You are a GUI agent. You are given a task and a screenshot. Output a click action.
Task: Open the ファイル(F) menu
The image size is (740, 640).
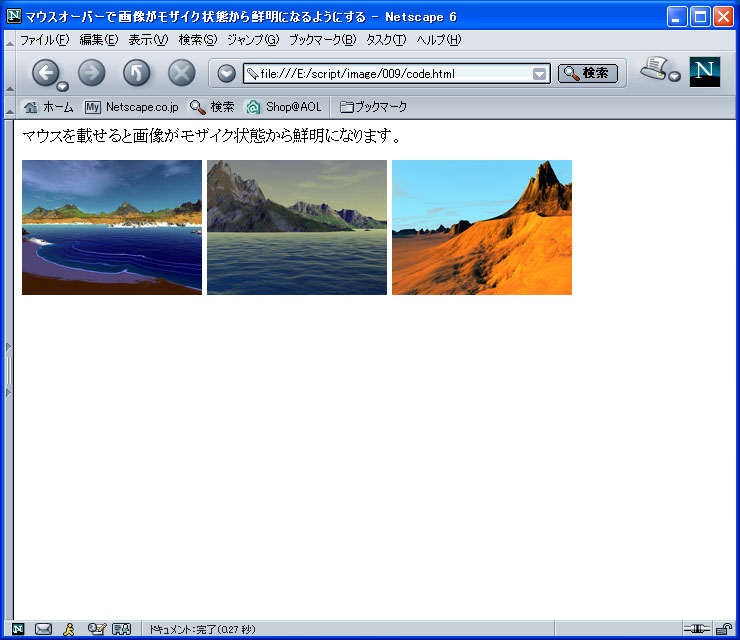coord(44,40)
